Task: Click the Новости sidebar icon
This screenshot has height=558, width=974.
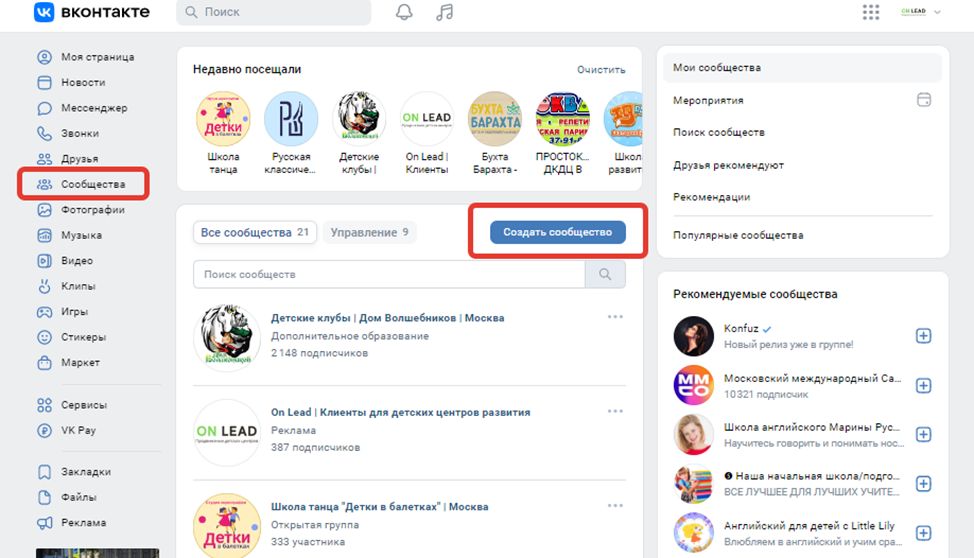Action: click(44, 82)
